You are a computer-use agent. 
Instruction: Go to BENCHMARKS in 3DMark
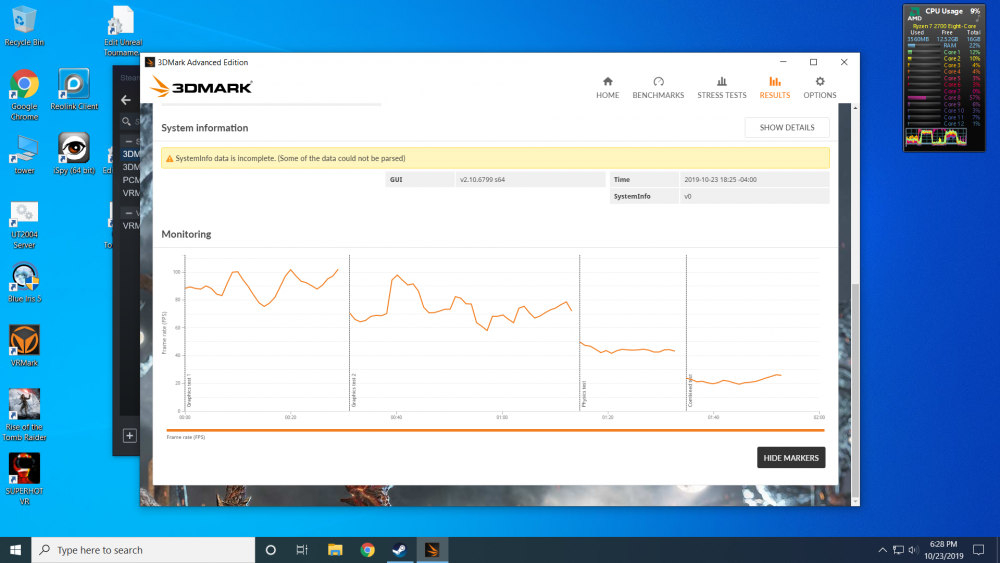pyautogui.click(x=658, y=87)
